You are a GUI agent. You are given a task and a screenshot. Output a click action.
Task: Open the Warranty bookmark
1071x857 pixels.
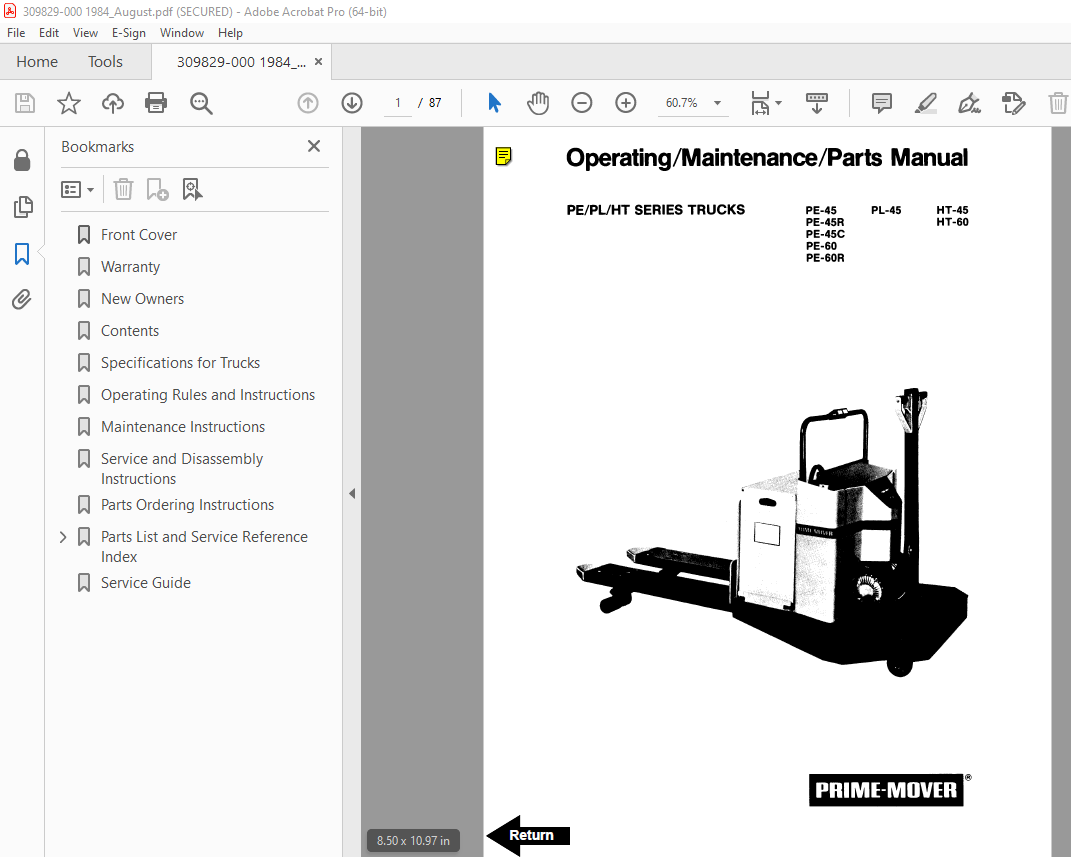point(130,267)
